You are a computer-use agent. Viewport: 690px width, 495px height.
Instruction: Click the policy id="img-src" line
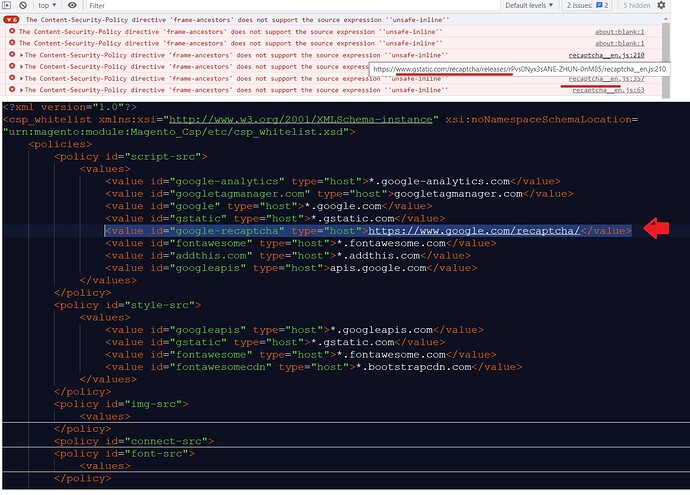121,404
